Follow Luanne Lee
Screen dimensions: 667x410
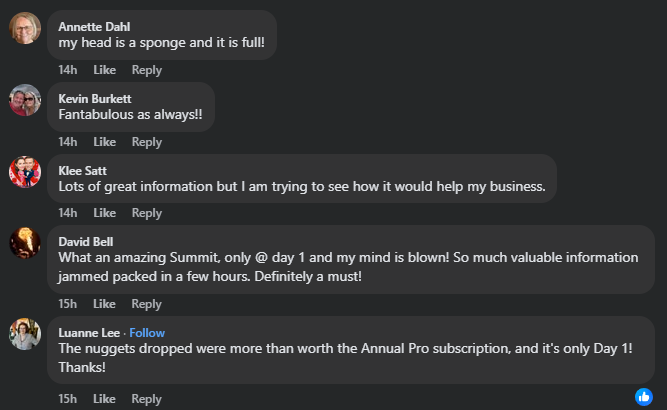click(147, 333)
